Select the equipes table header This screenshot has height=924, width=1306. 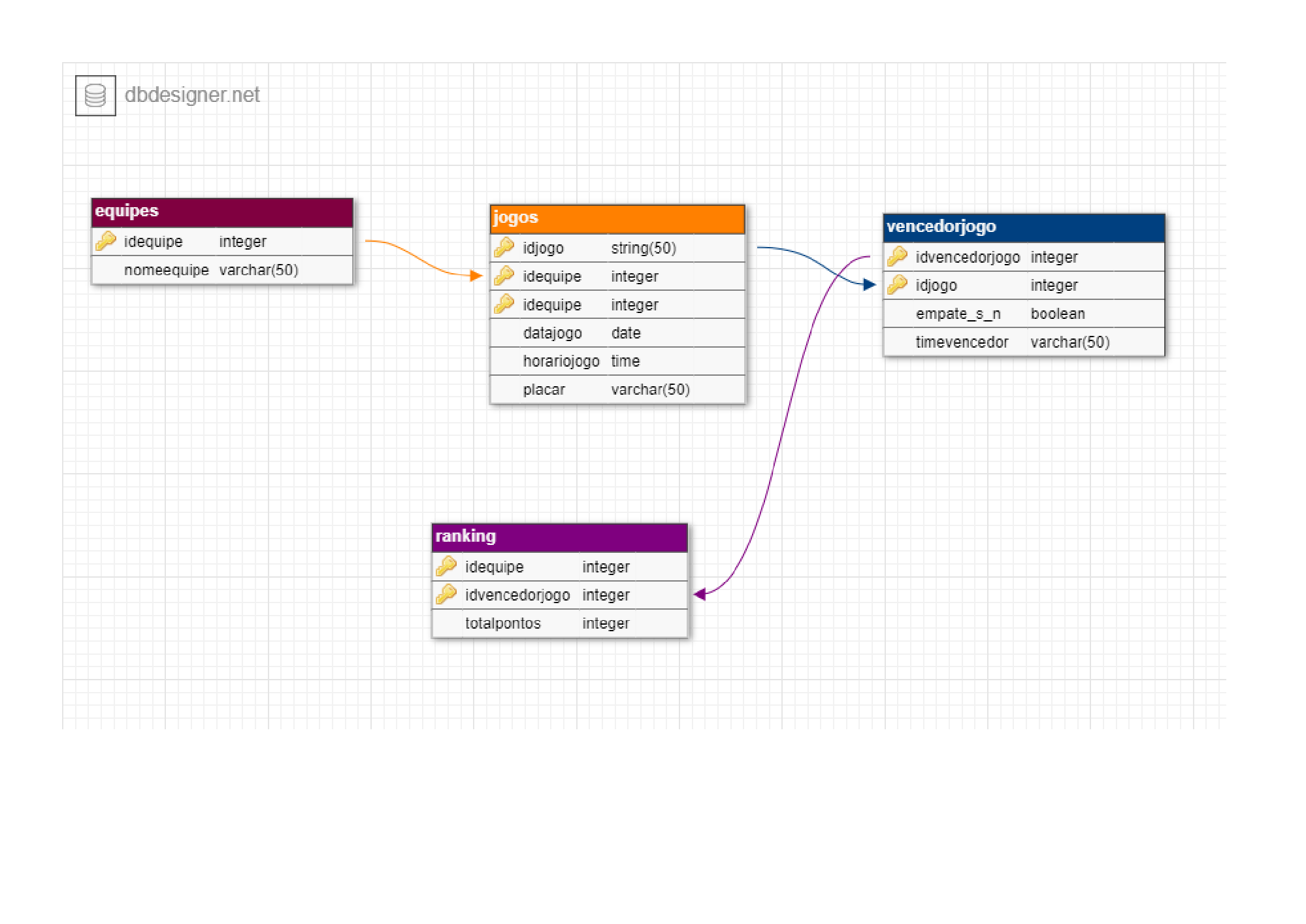[222, 212]
